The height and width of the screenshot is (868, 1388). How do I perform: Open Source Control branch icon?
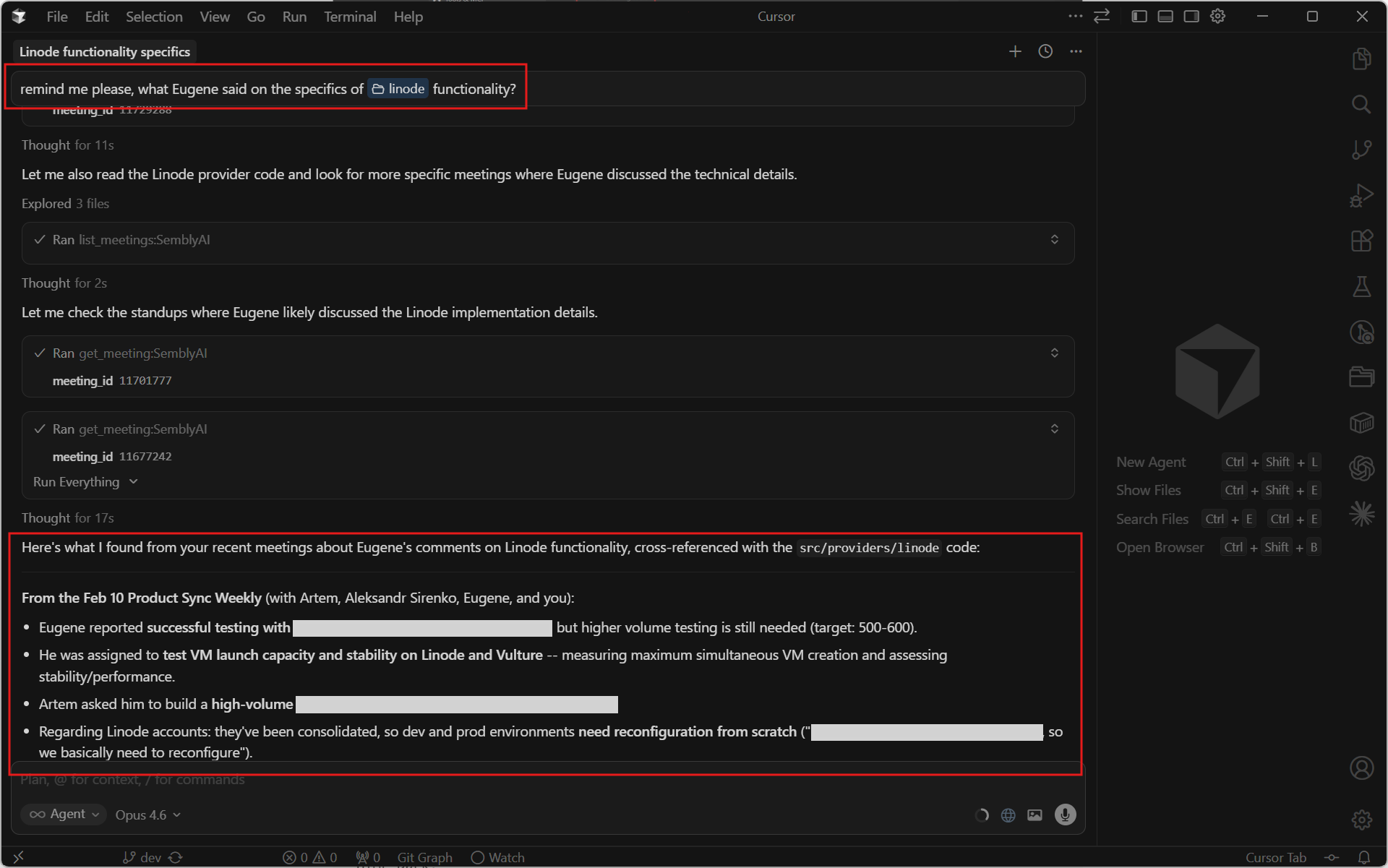[x=1361, y=150]
